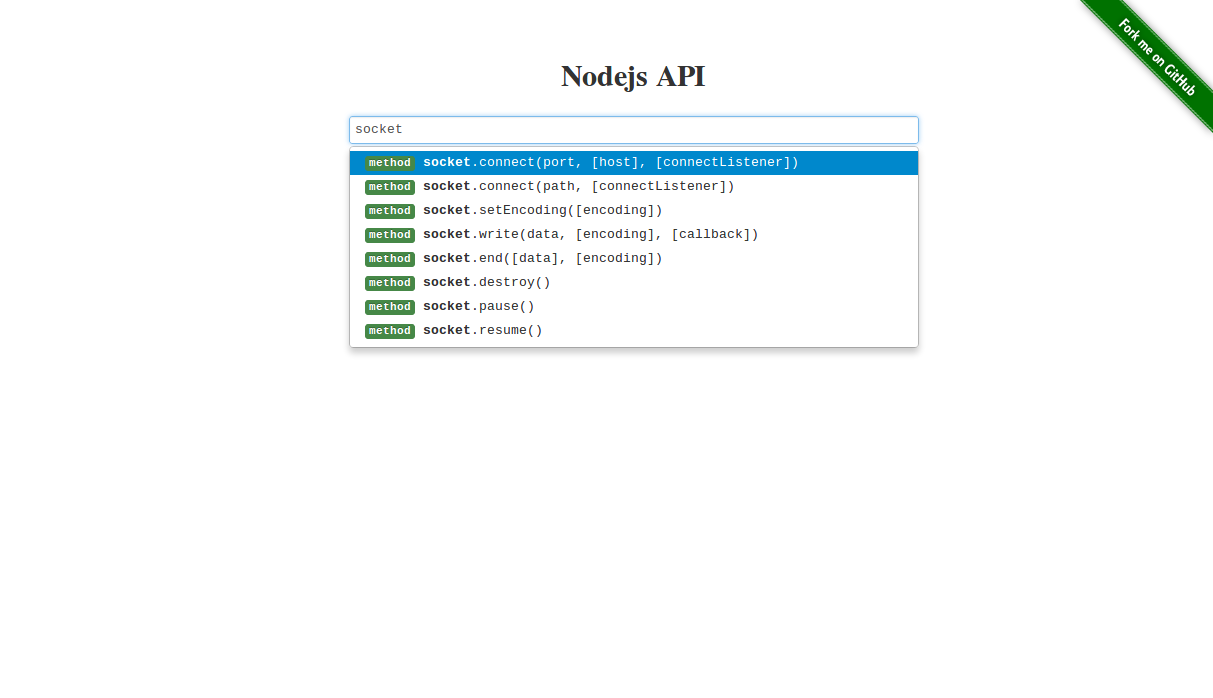Pick socket.pause() from the list
Image resolution: width=1213 pixels, height=698 pixels.
[633, 307]
